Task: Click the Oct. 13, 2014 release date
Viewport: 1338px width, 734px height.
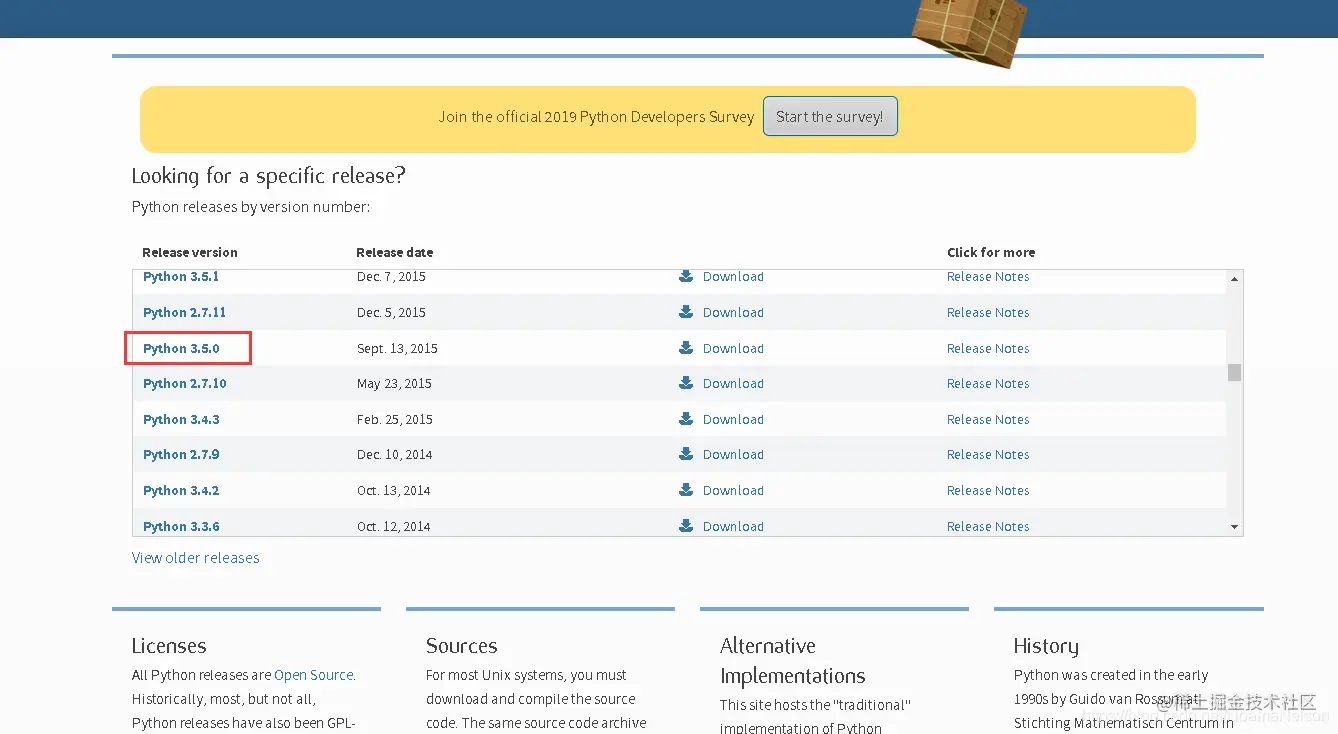Action: pyautogui.click(x=394, y=490)
